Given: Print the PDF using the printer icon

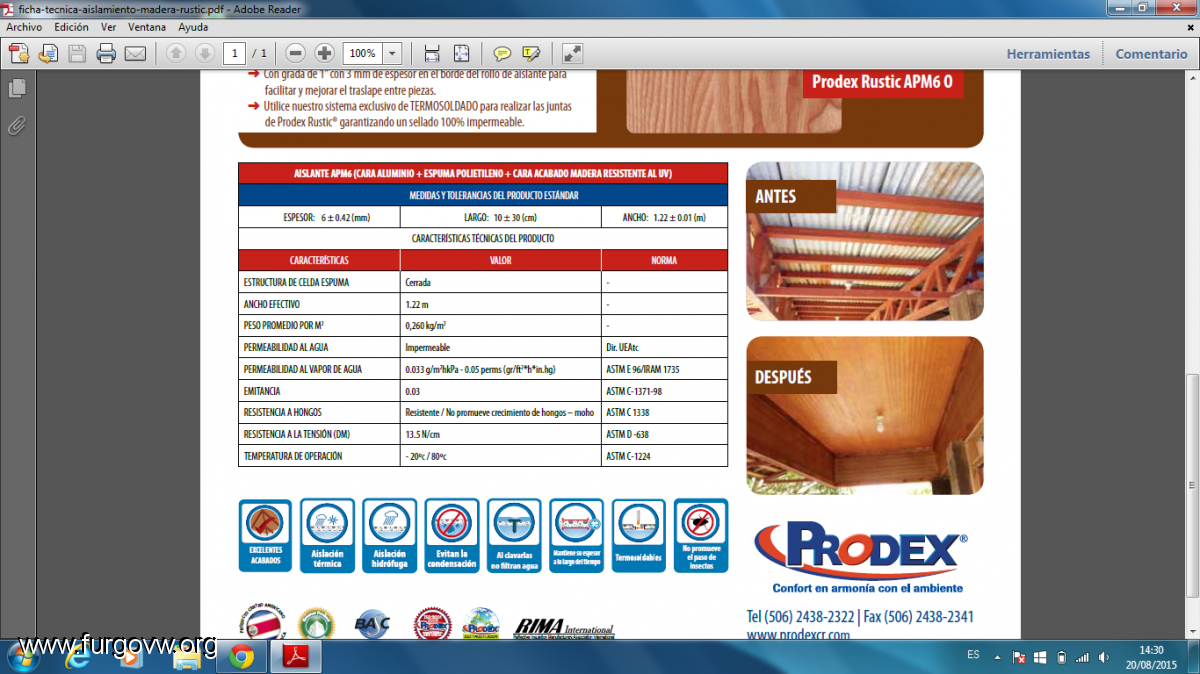Looking at the screenshot, I should coord(106,54).
